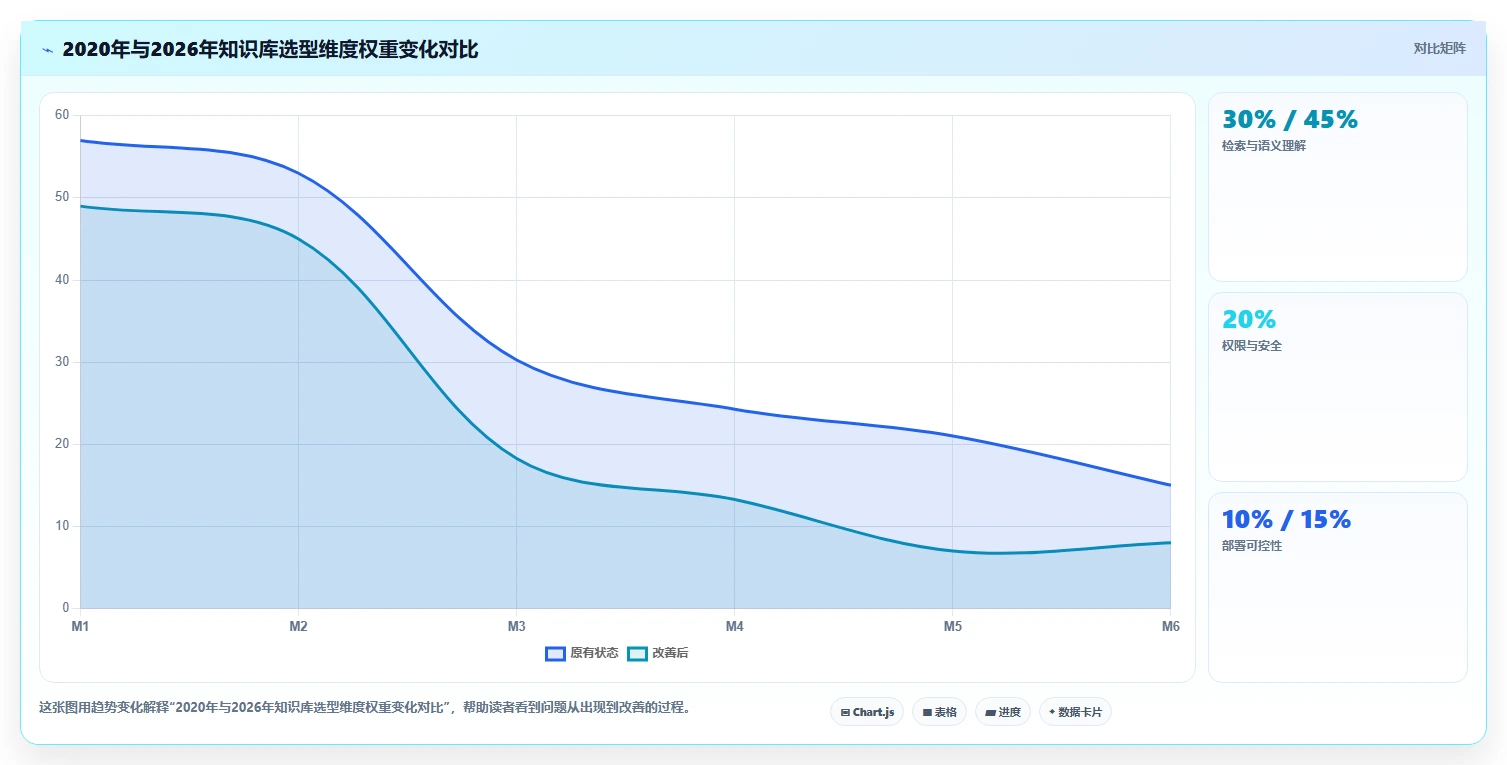The width and height of the screenshot is (1507, 765).
Task: Select the 进度 tag pill
Action: 1002,712
